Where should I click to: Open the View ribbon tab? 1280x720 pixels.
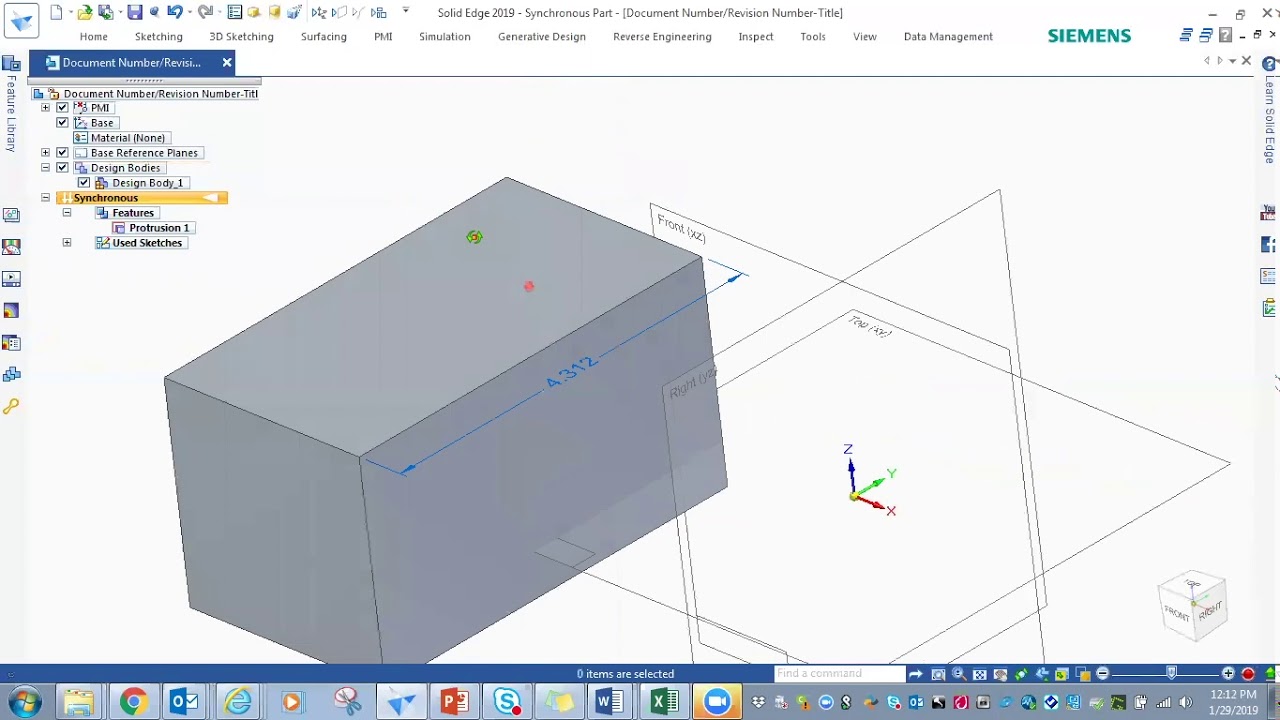tap(865, 37)
